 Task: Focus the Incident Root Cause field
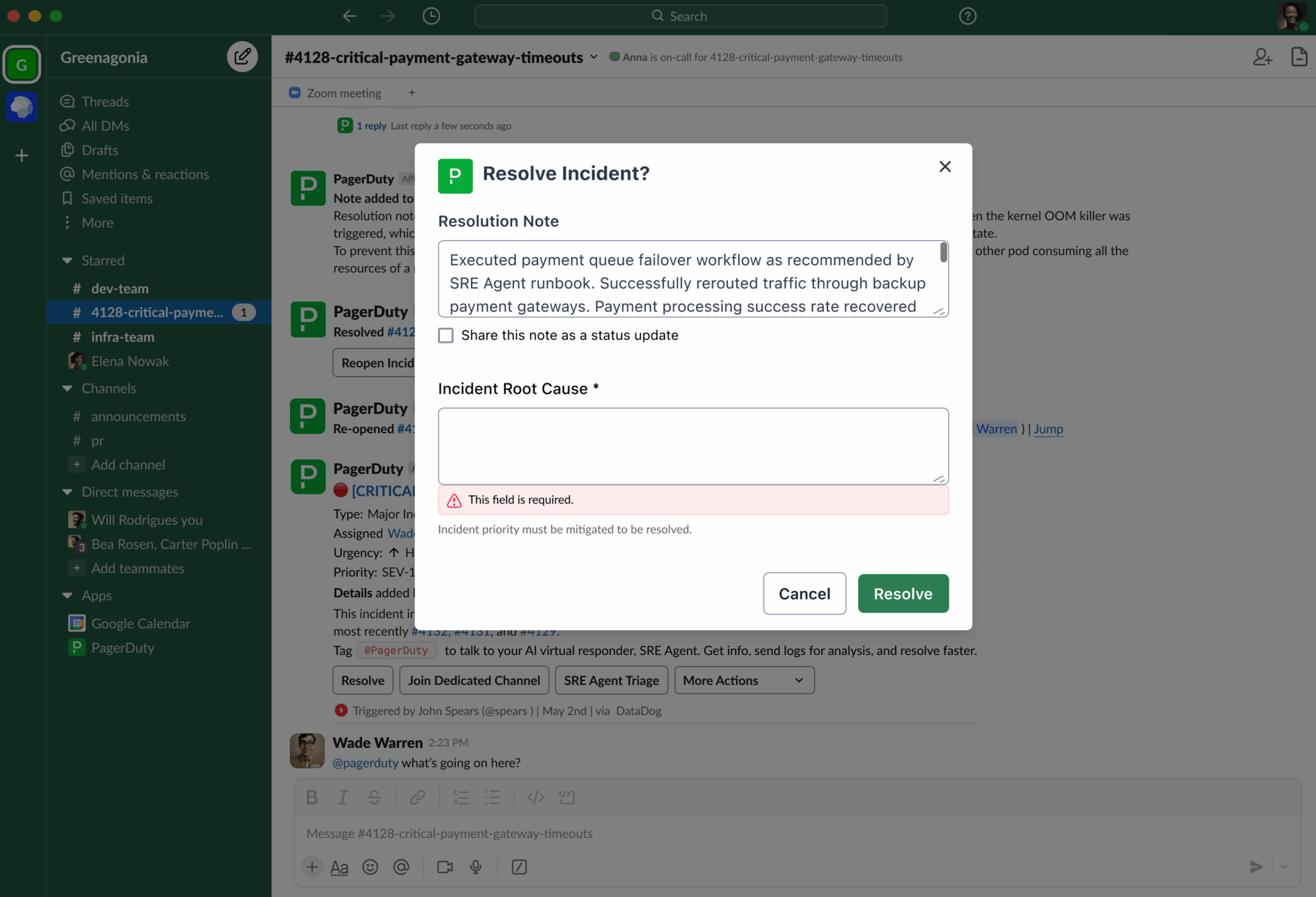click(692, 446)
